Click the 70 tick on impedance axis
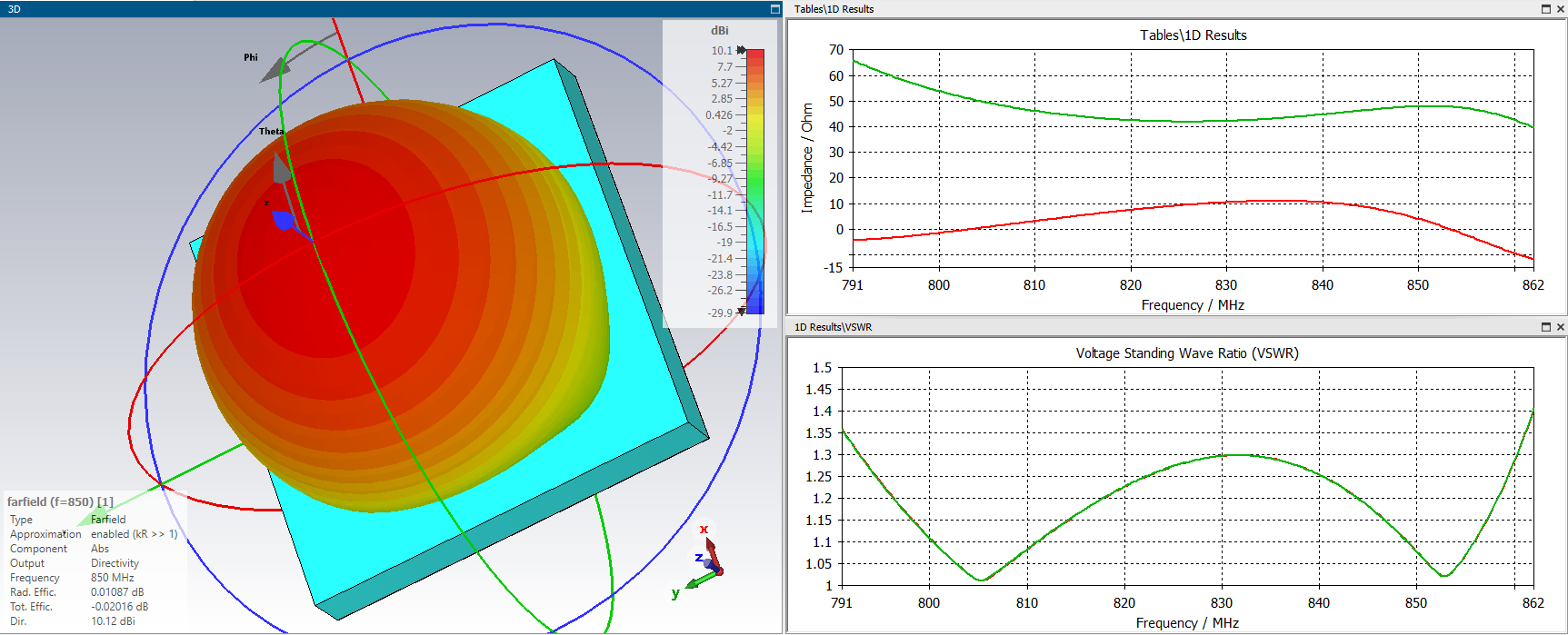This screenshot has width=1568, height=635. (836, 50)
